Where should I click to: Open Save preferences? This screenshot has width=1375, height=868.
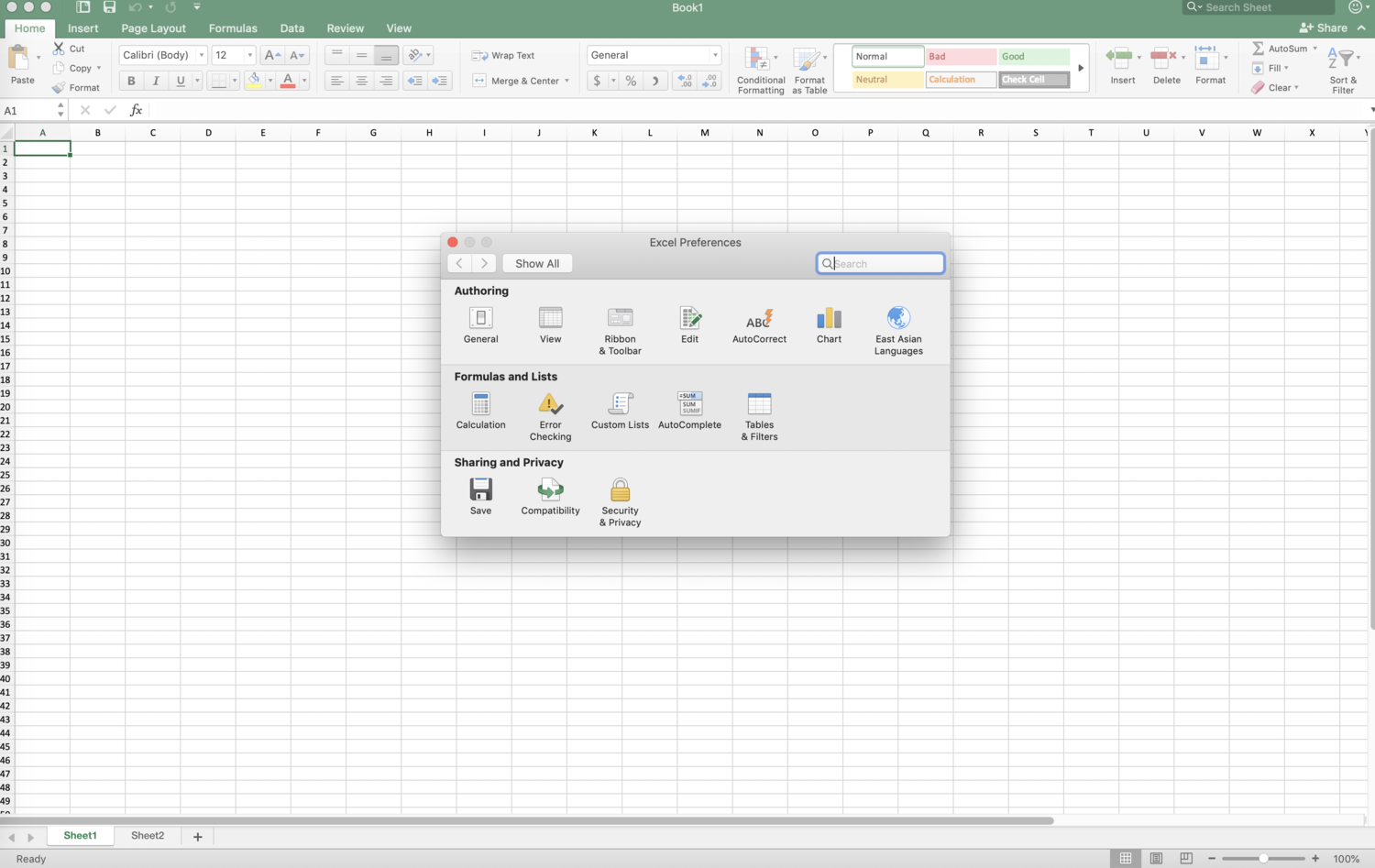[480, 497]
